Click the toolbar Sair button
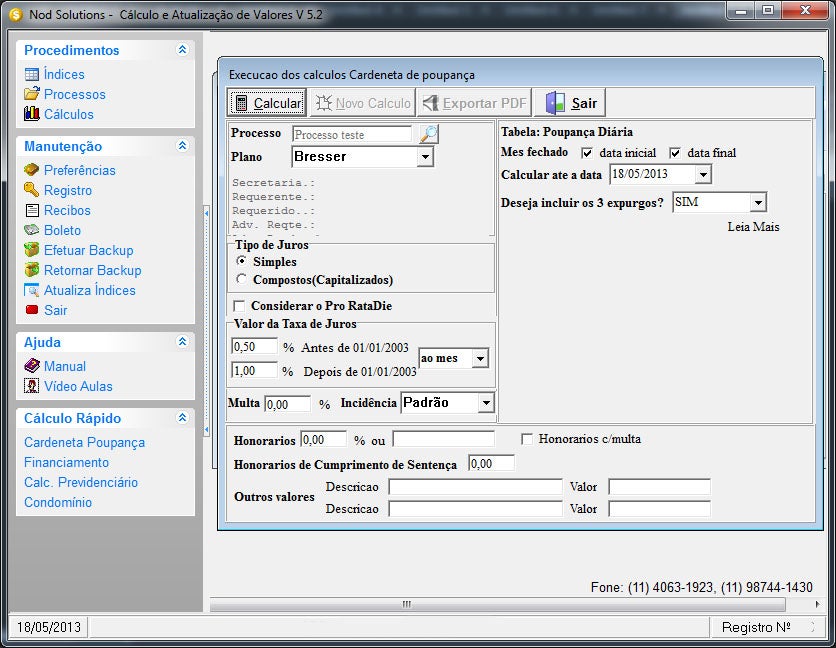Screen dimensions: 836x648 click(570, 102)
